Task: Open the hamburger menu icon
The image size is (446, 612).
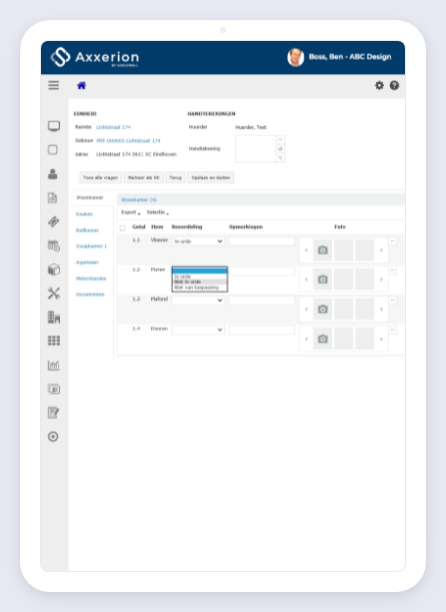Action: pyautogui.click(x=53, y=85)
